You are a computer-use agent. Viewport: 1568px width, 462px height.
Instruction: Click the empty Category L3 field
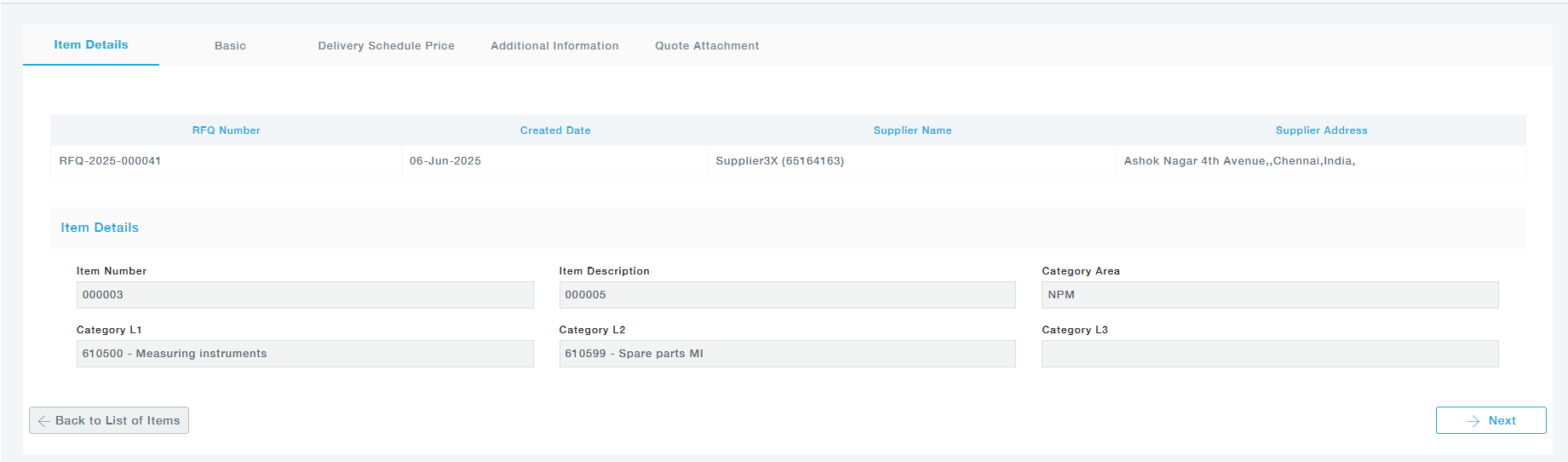[x=1269, y=354]
